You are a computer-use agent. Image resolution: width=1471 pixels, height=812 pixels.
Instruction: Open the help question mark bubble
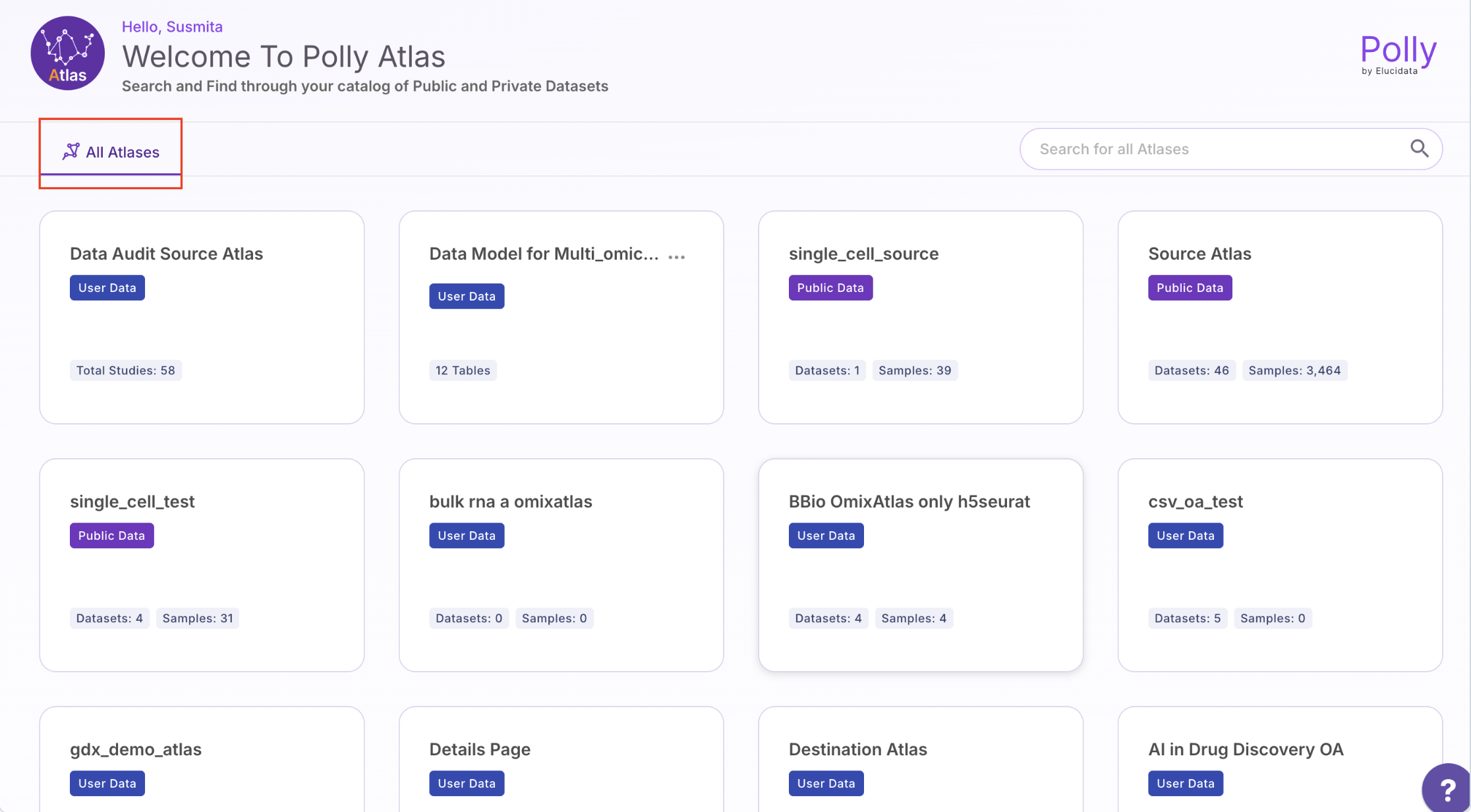coord(1447,788)
